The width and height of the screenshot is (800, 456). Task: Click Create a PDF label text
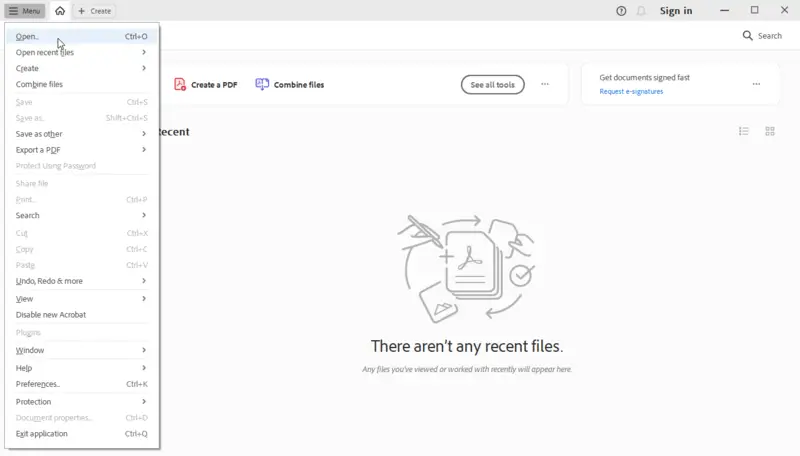[x=214, y=85]
